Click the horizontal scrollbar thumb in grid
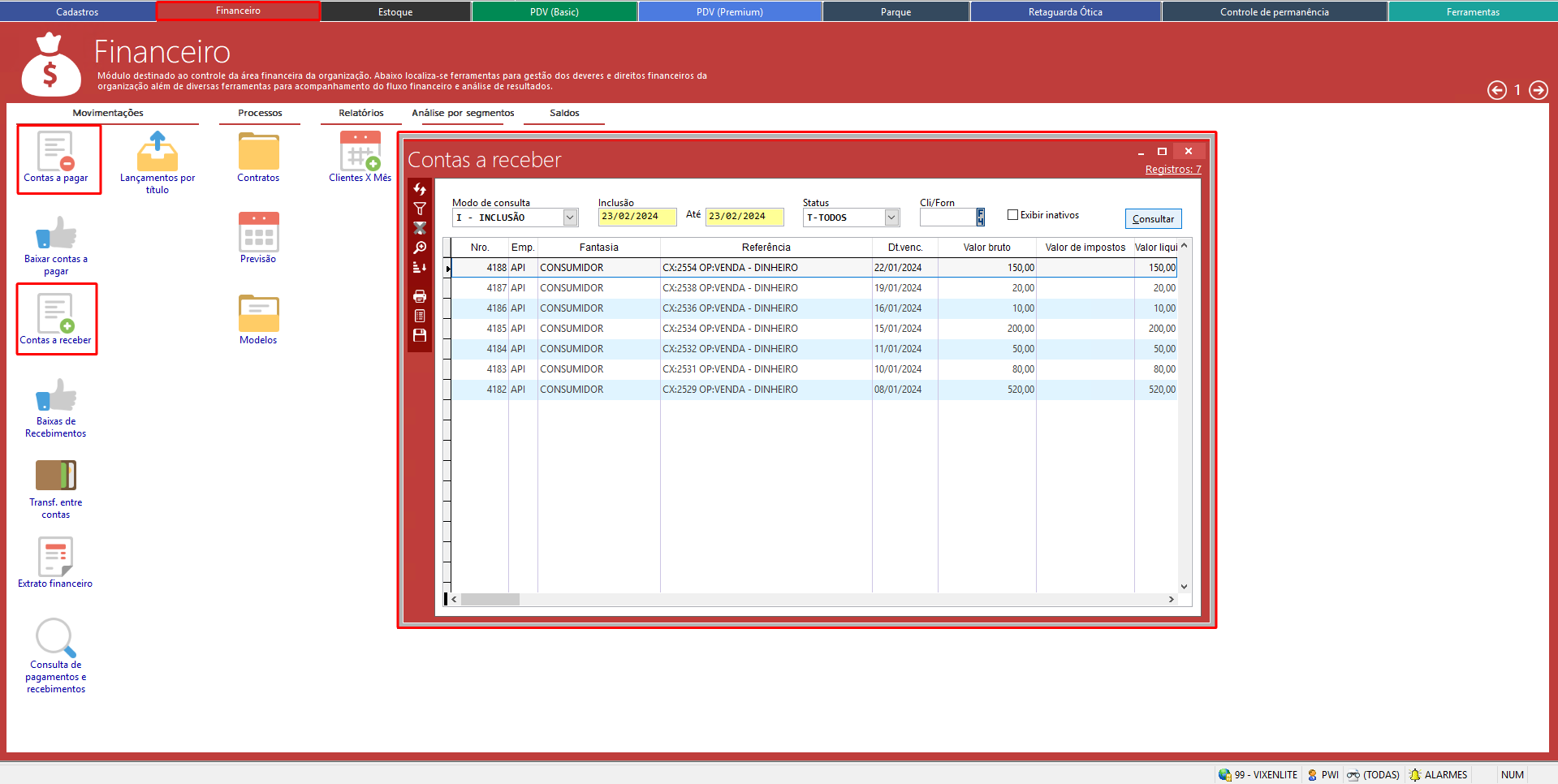Image resolution: width=1558 pixels, height=784 pixels. point(490,600)
